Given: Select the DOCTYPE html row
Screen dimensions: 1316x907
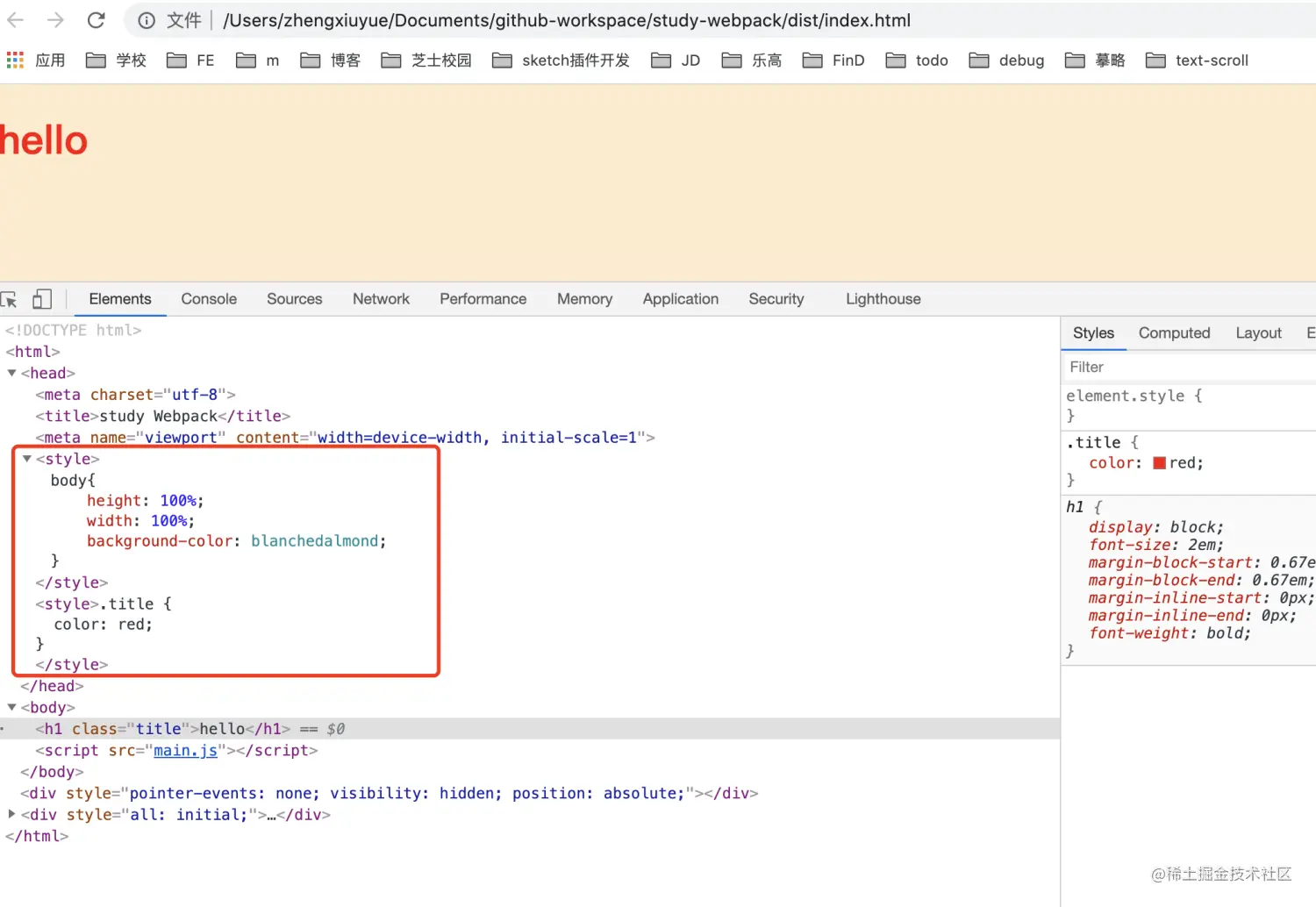Looking at the screenshot, I should tap(530, 330).
